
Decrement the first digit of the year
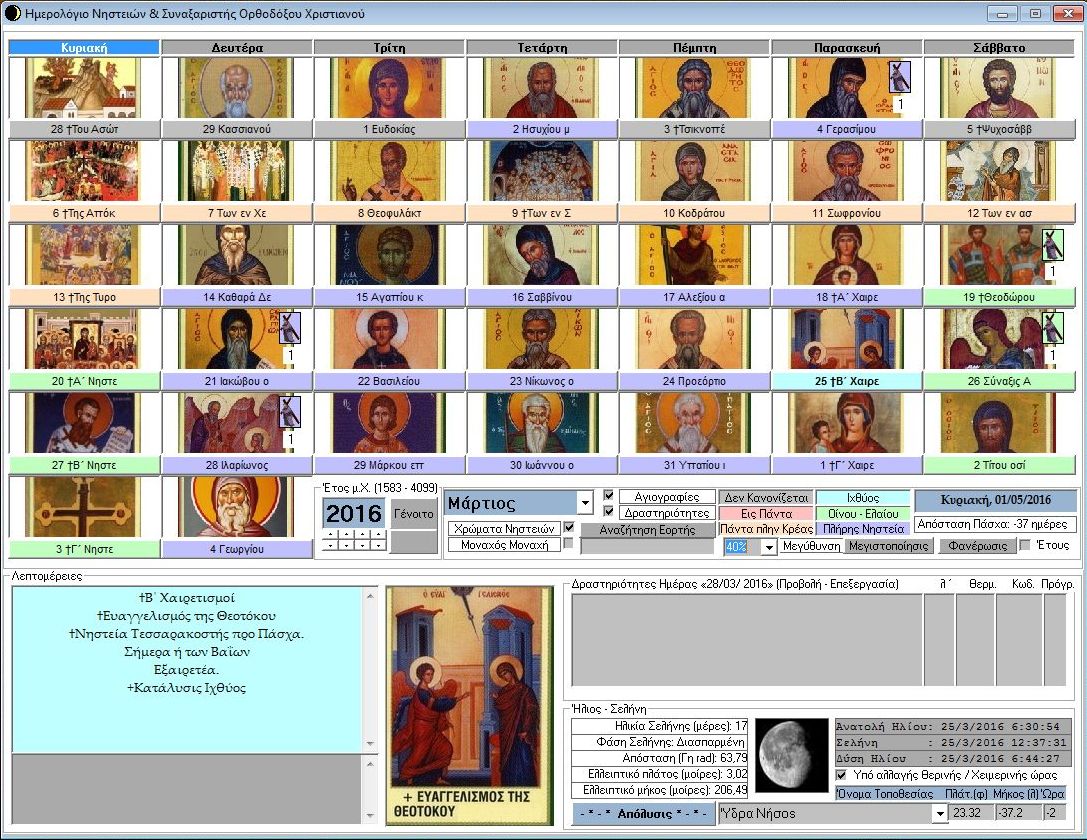coord(329,545)
